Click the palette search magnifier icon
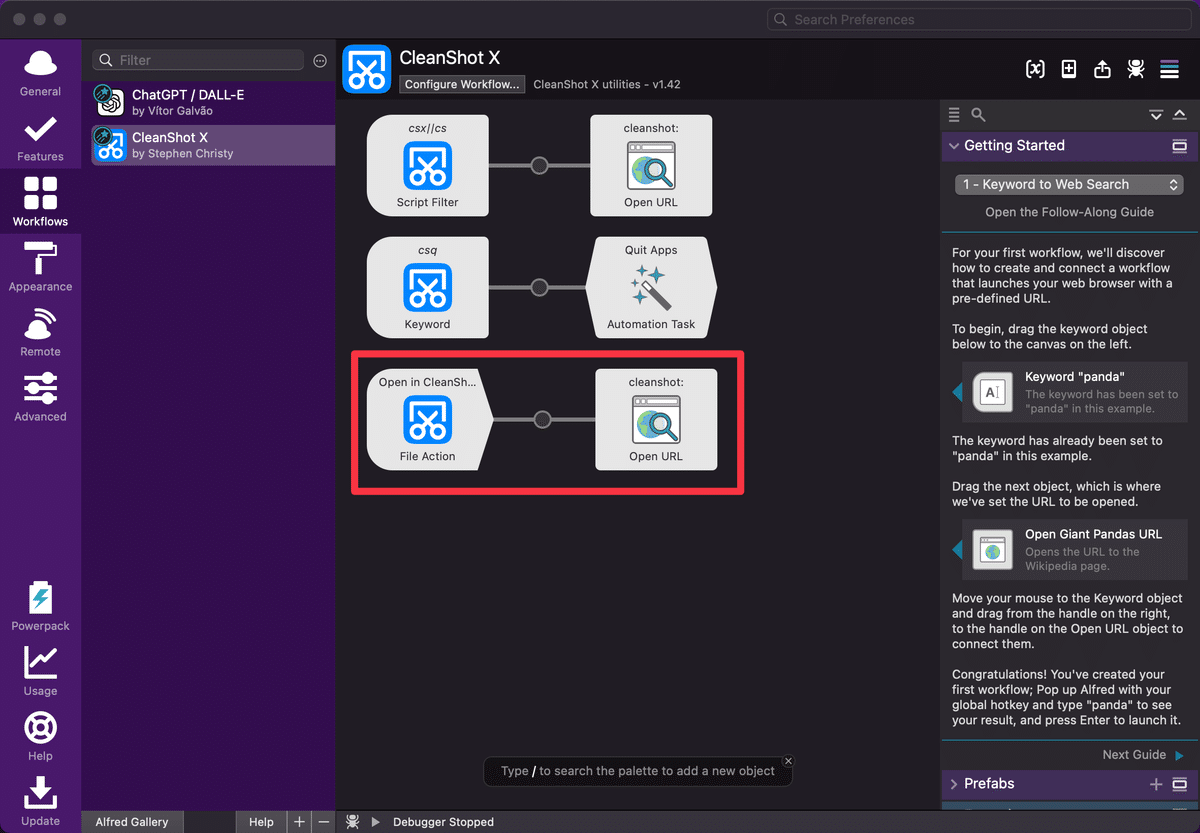1200x833 pixels. [979, 114]
